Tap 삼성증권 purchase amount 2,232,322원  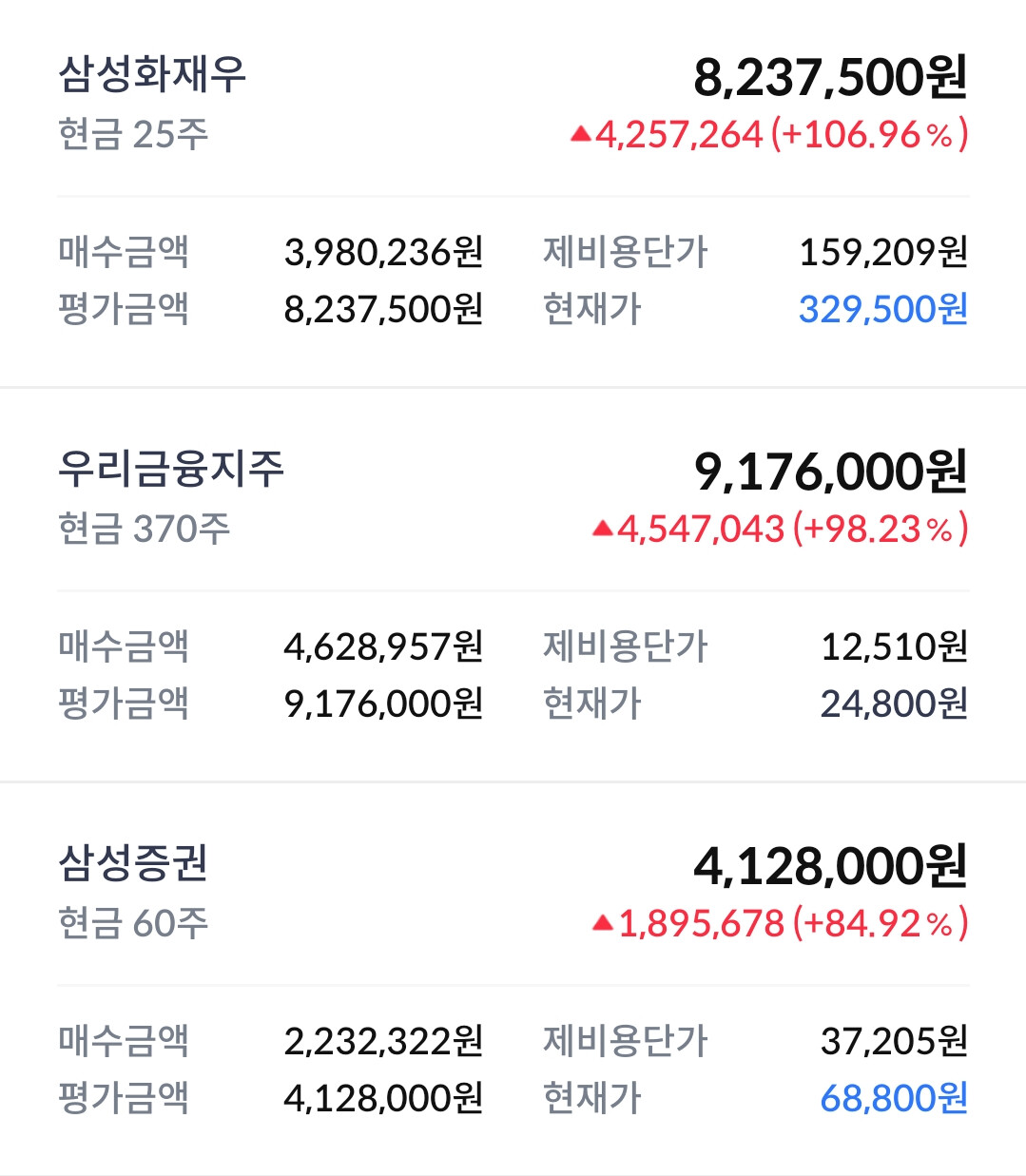383,1041
